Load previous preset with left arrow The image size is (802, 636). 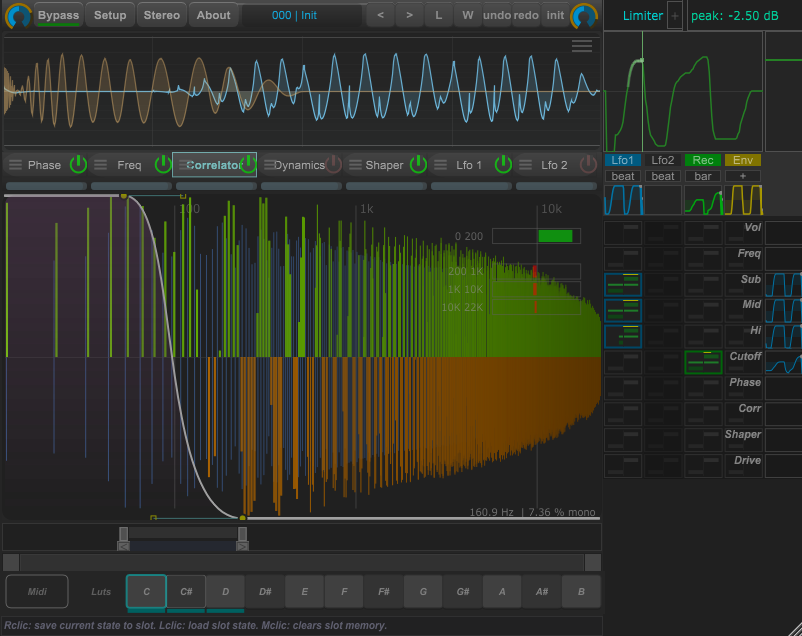click(x=380, y=15)
